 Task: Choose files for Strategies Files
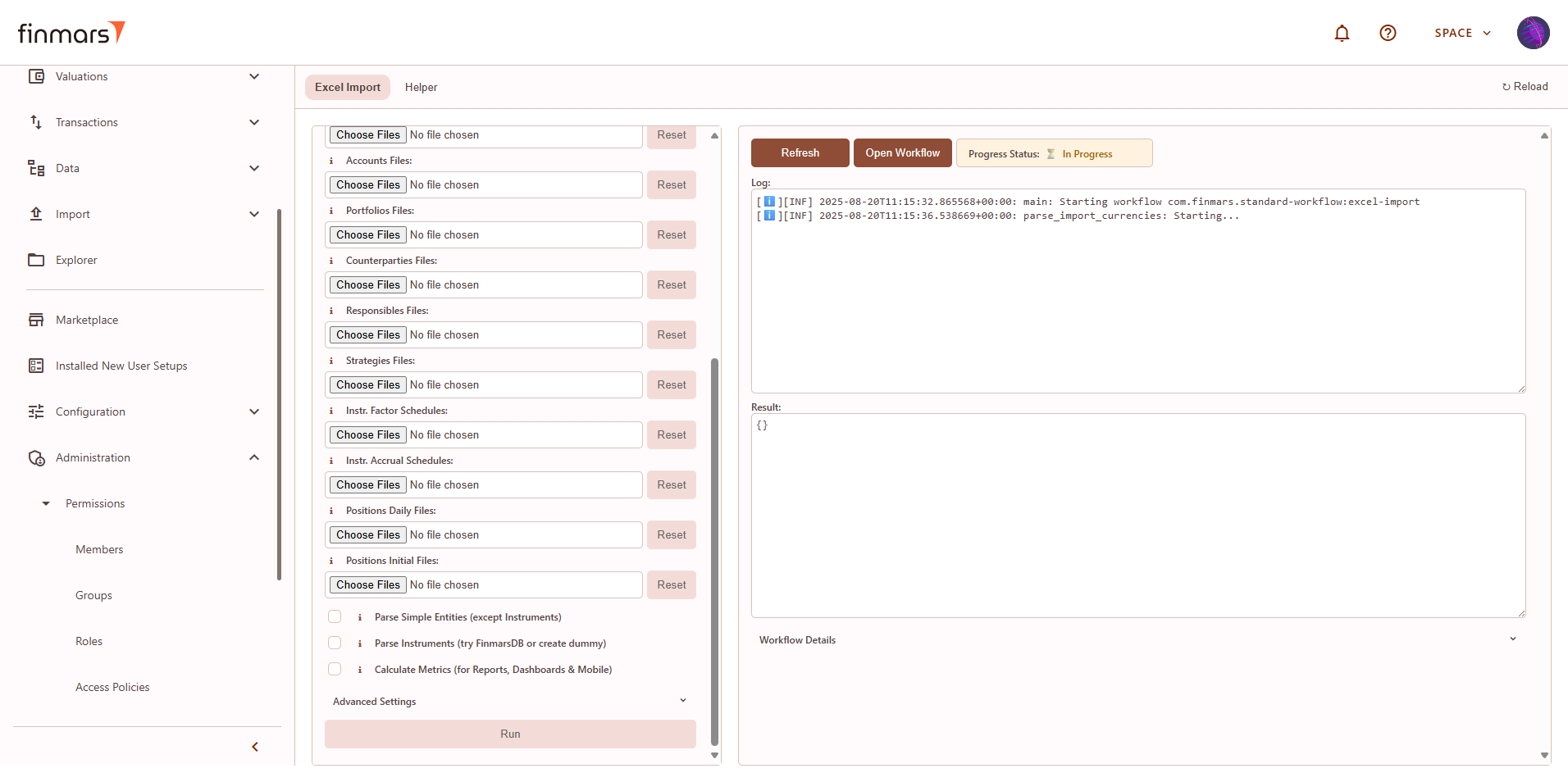pyautogui.click(x=368, y=384)
